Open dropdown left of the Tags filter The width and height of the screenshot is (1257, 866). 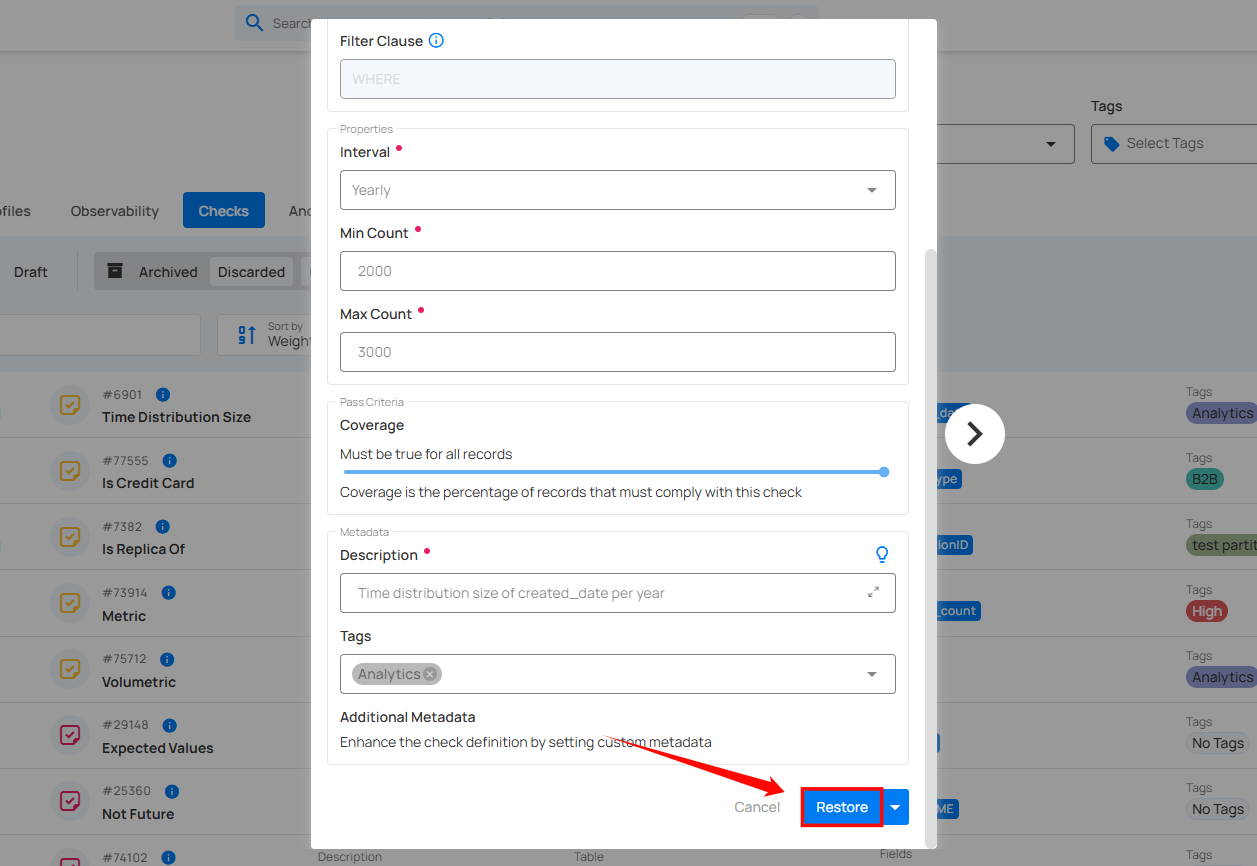(x=1051, y=144)
